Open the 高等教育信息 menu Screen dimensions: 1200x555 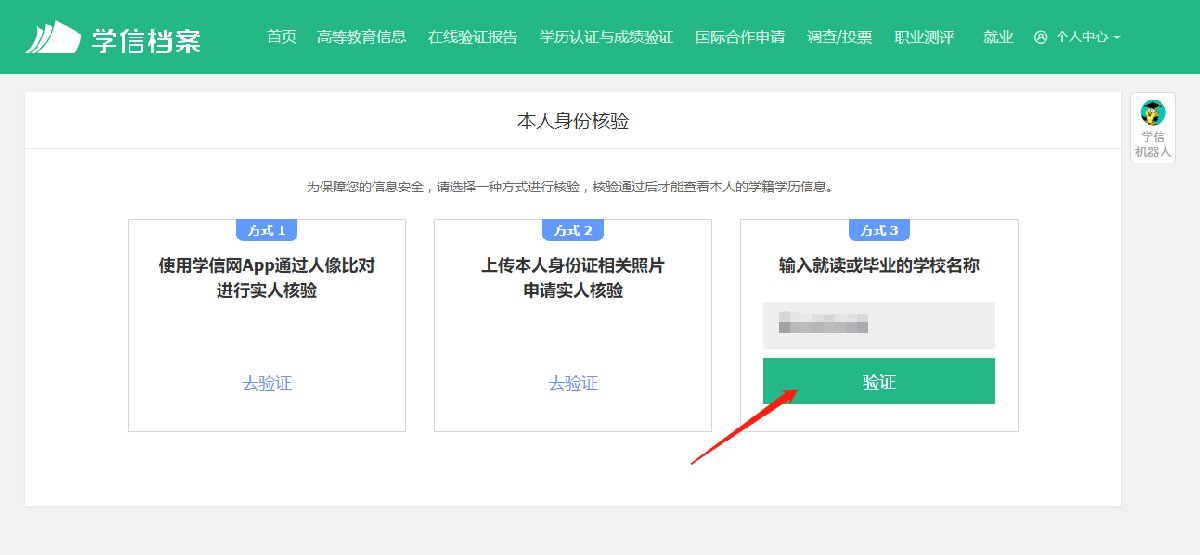pos(361,37)
